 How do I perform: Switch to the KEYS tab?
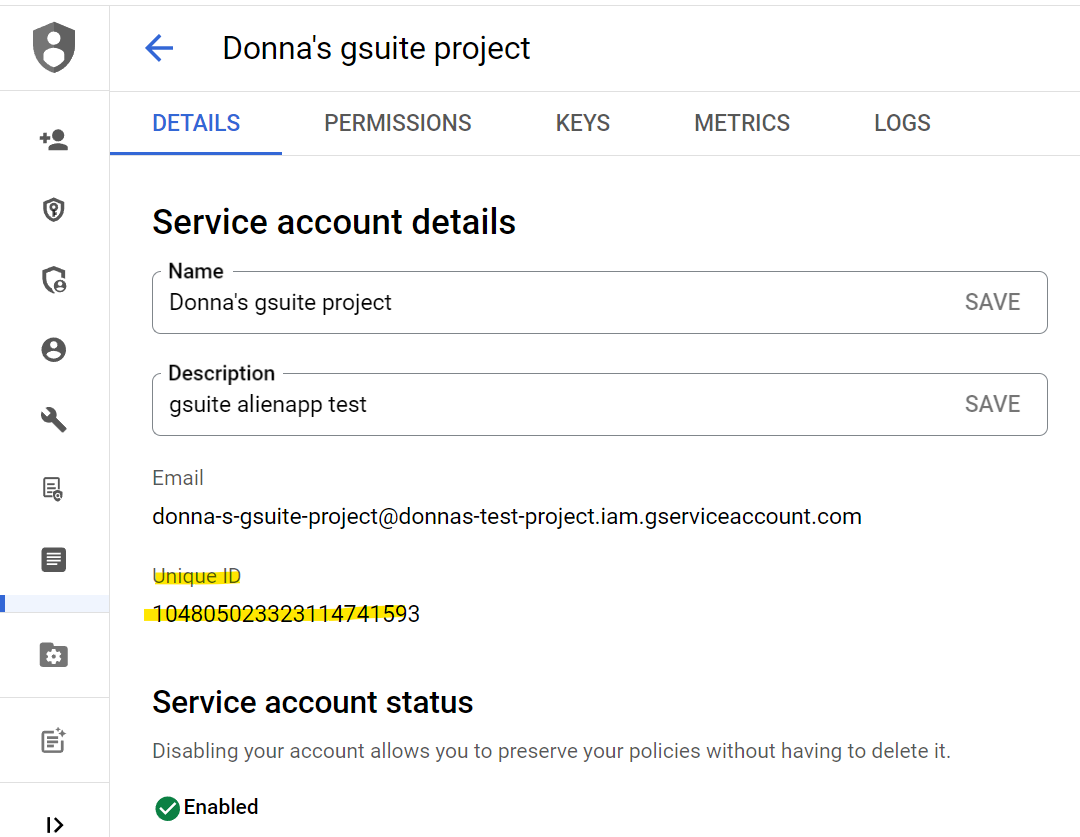(x=583, y=123)
